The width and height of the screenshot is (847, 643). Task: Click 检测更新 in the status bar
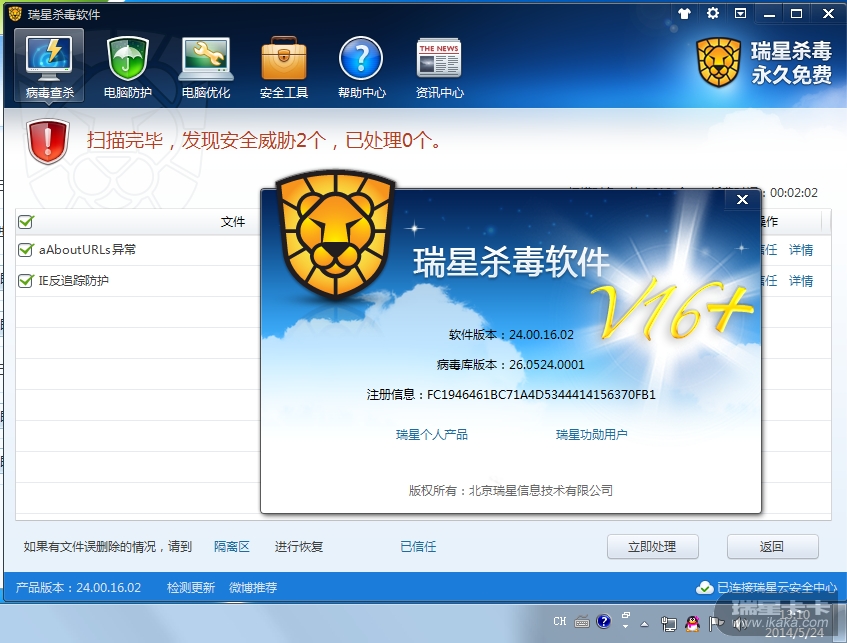pos(191,587)
